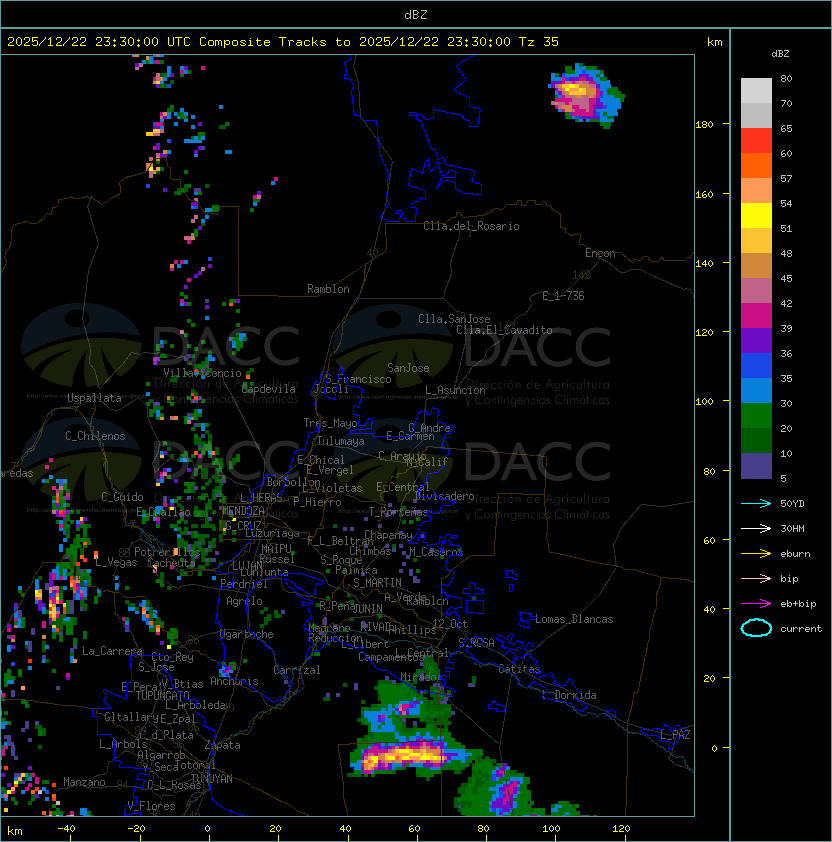The height and width of the screenshot is (842, 832).
Task: Click the '140' tick on right km axis
Action: pos(704,264)
